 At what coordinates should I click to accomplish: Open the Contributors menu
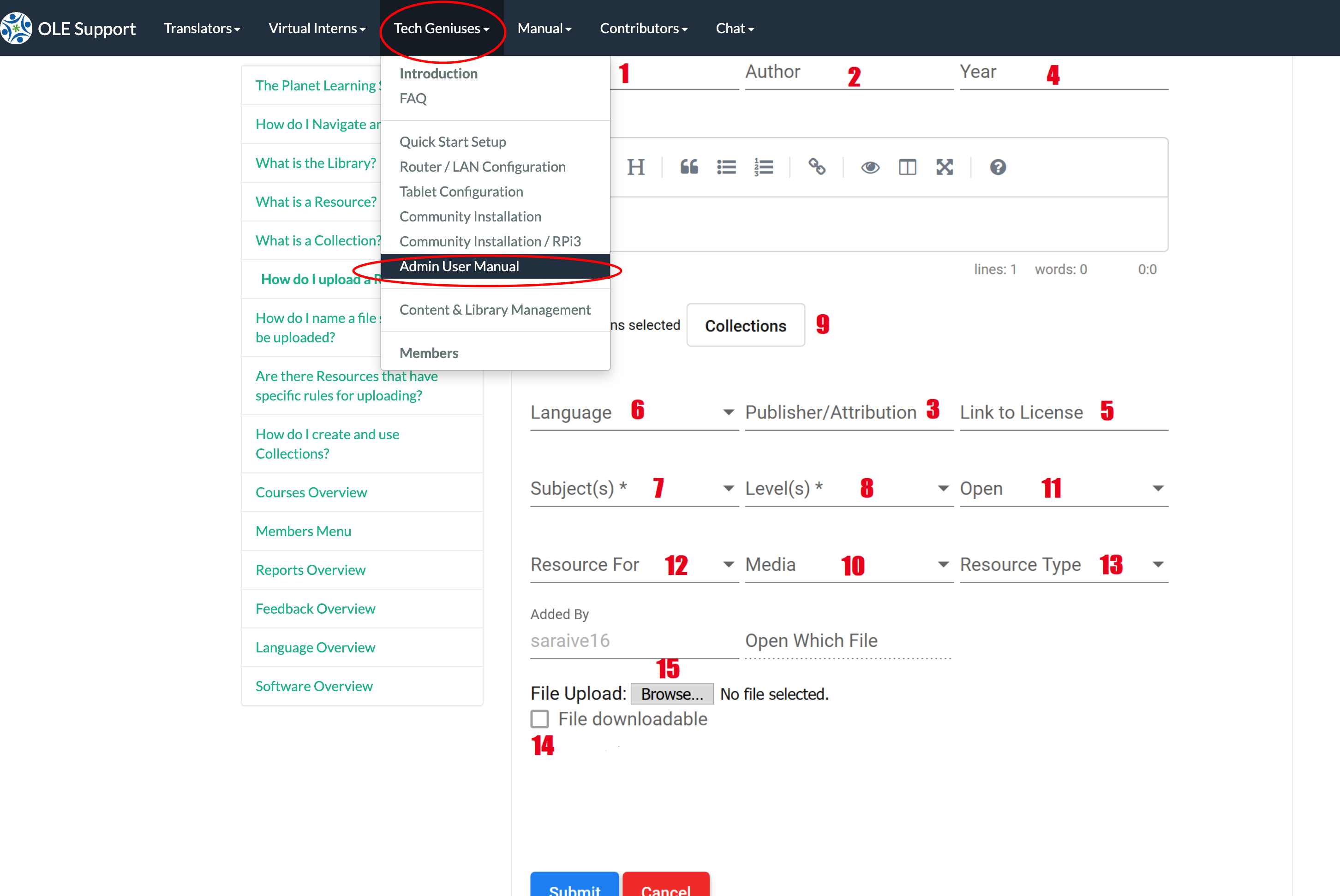pyautogui.click(x=643, y=28)
